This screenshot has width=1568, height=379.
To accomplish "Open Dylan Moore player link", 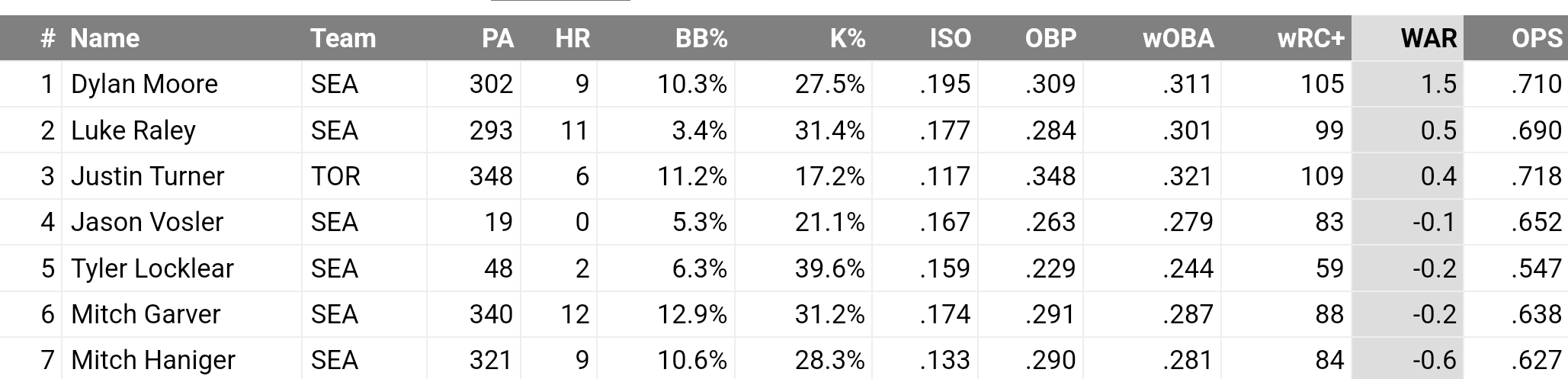I will (x=144, y=84).
